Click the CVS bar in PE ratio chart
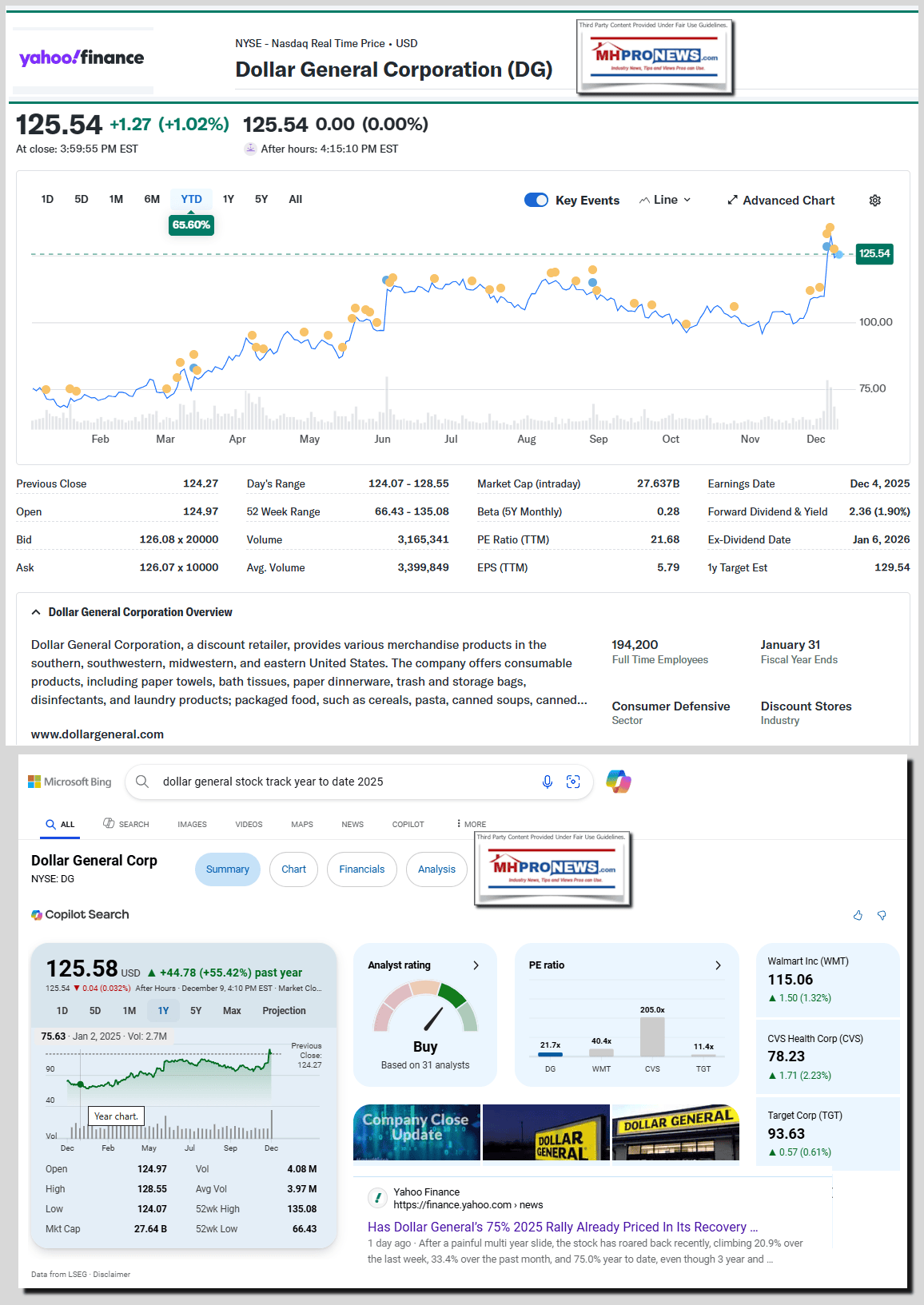This screenshot has height=1305, width=924. tap(652, 1036)
